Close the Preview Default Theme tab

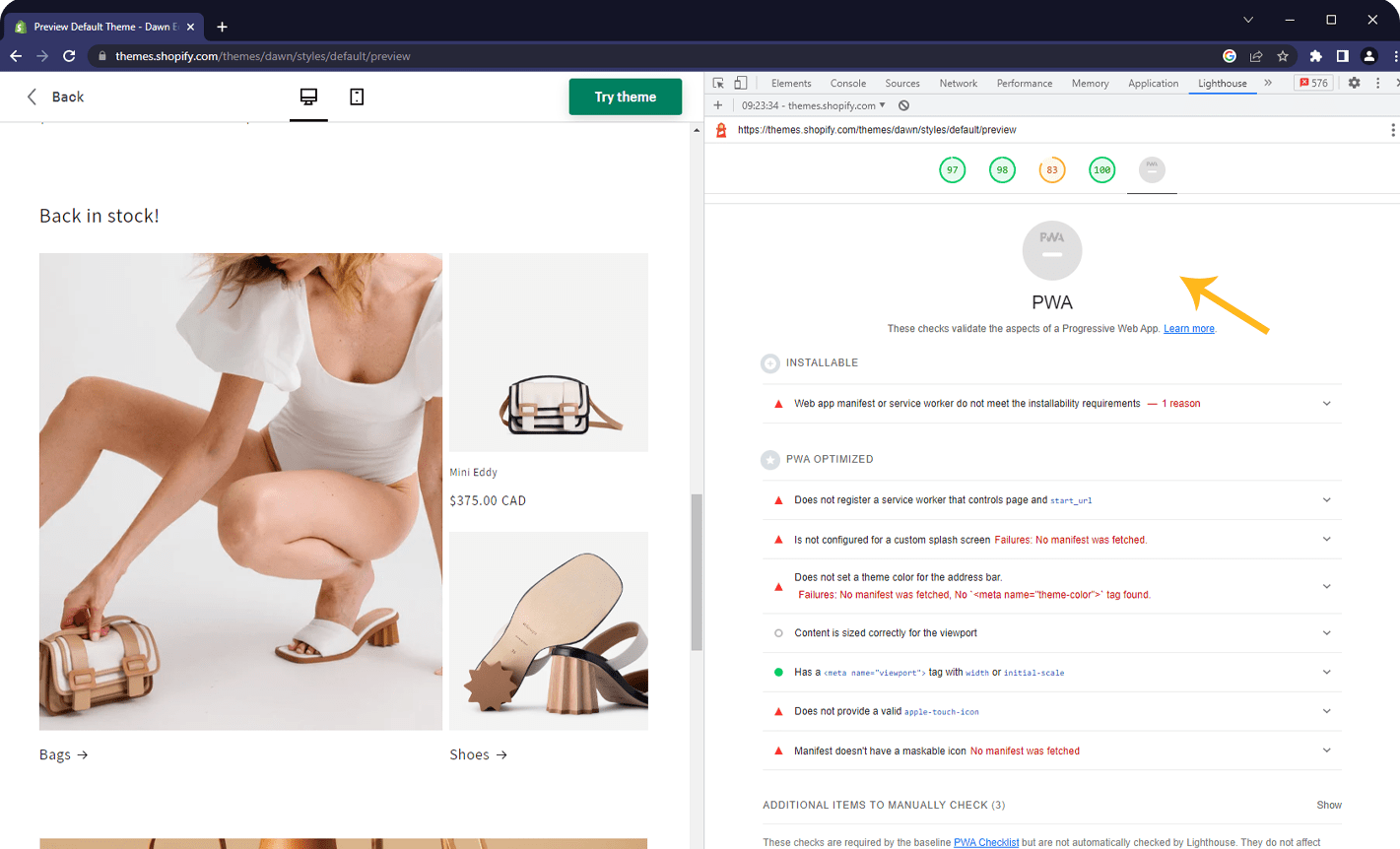coord(190,27)
